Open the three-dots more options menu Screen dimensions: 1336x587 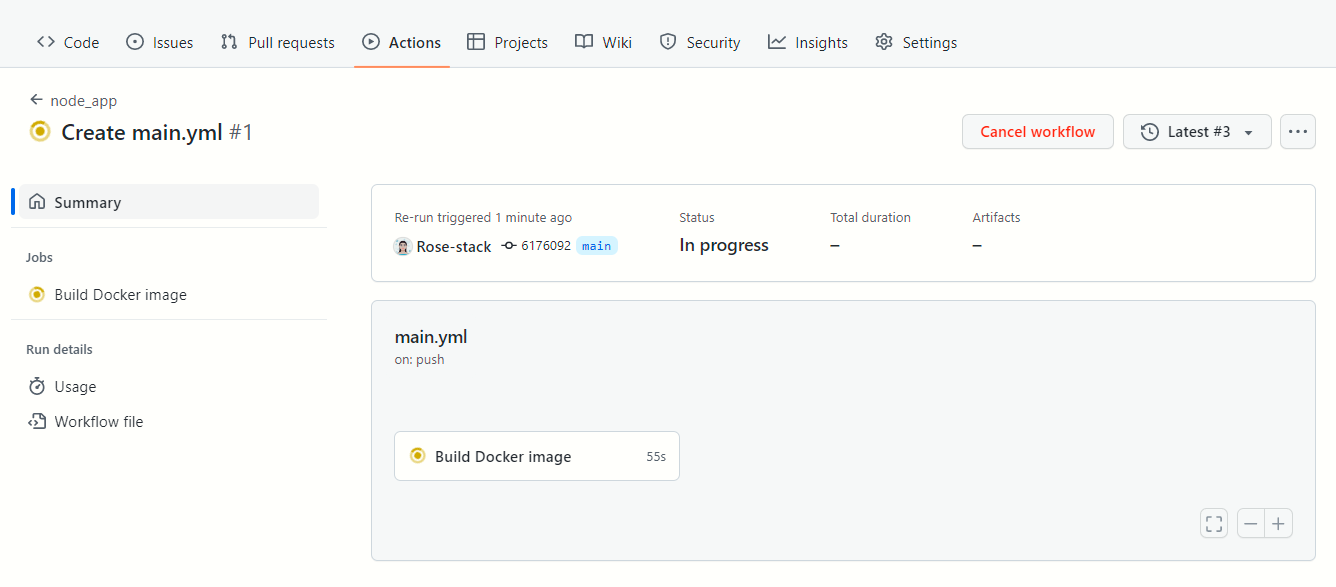pos(1297,132)
